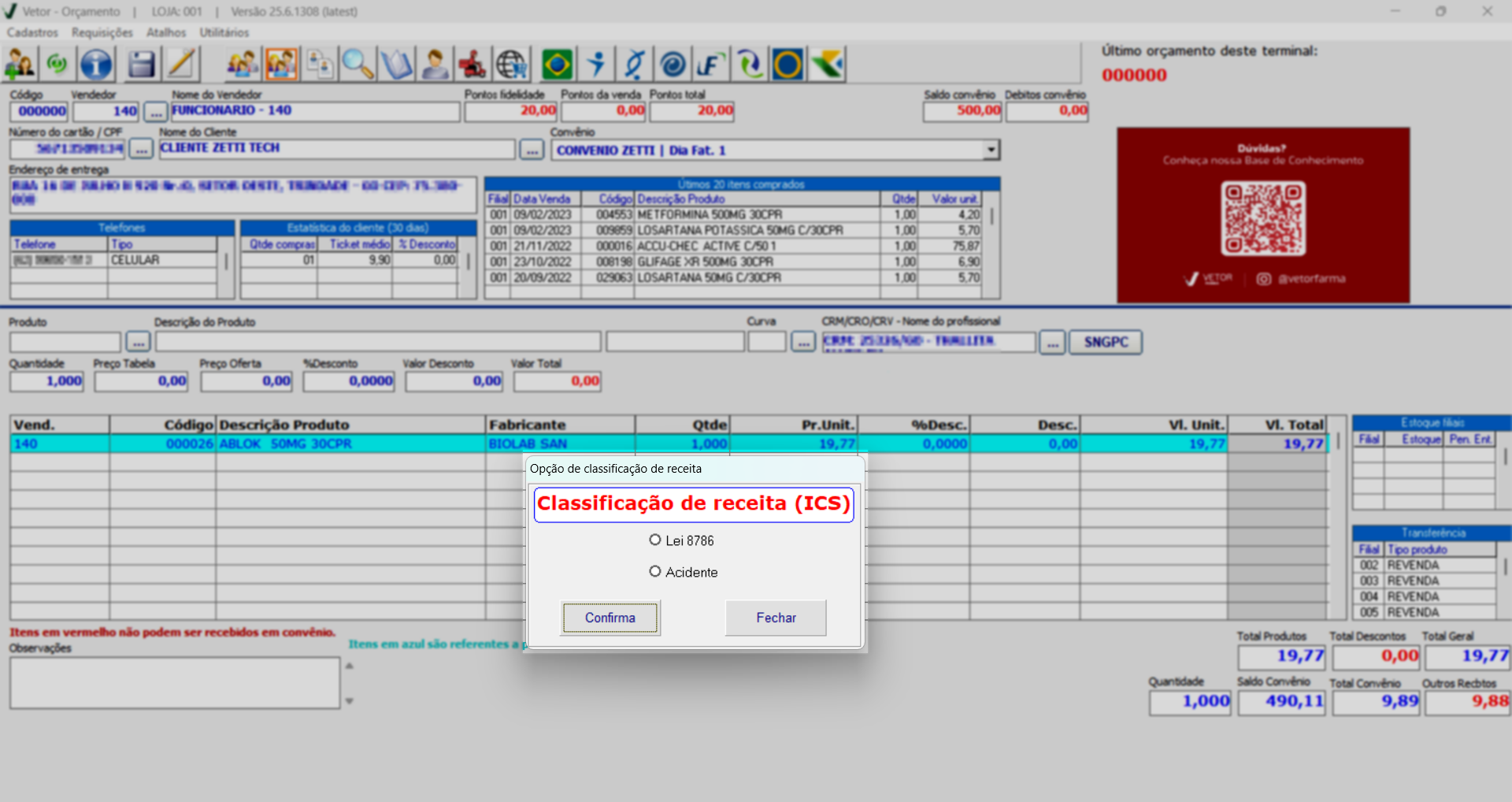Open the Cadastros menu
The height and width of the screenshot is (802, 1512).
(32, 32)
